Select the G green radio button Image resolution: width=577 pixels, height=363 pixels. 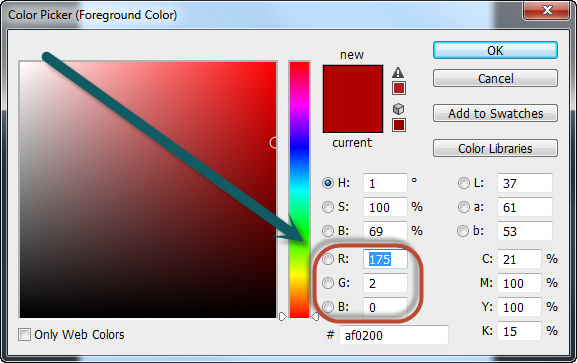tap(328, 283)
